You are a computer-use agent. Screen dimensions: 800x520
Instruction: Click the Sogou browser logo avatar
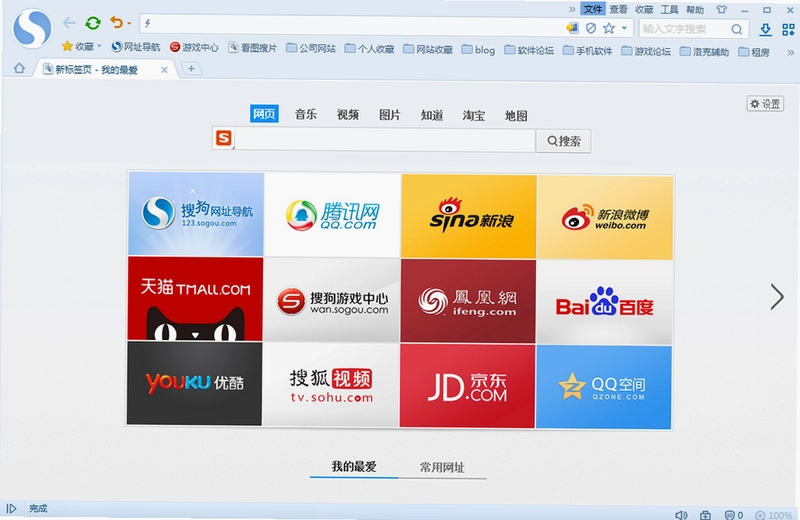pos(32,29)
